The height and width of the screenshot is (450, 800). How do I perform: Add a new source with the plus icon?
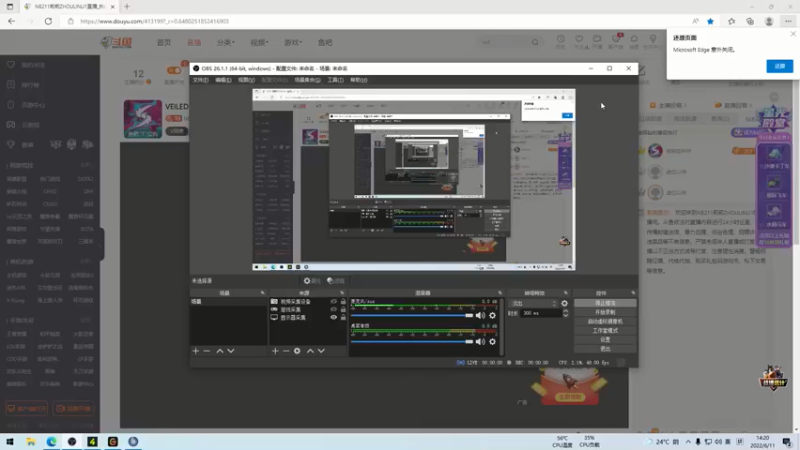[x=275, y=351]
